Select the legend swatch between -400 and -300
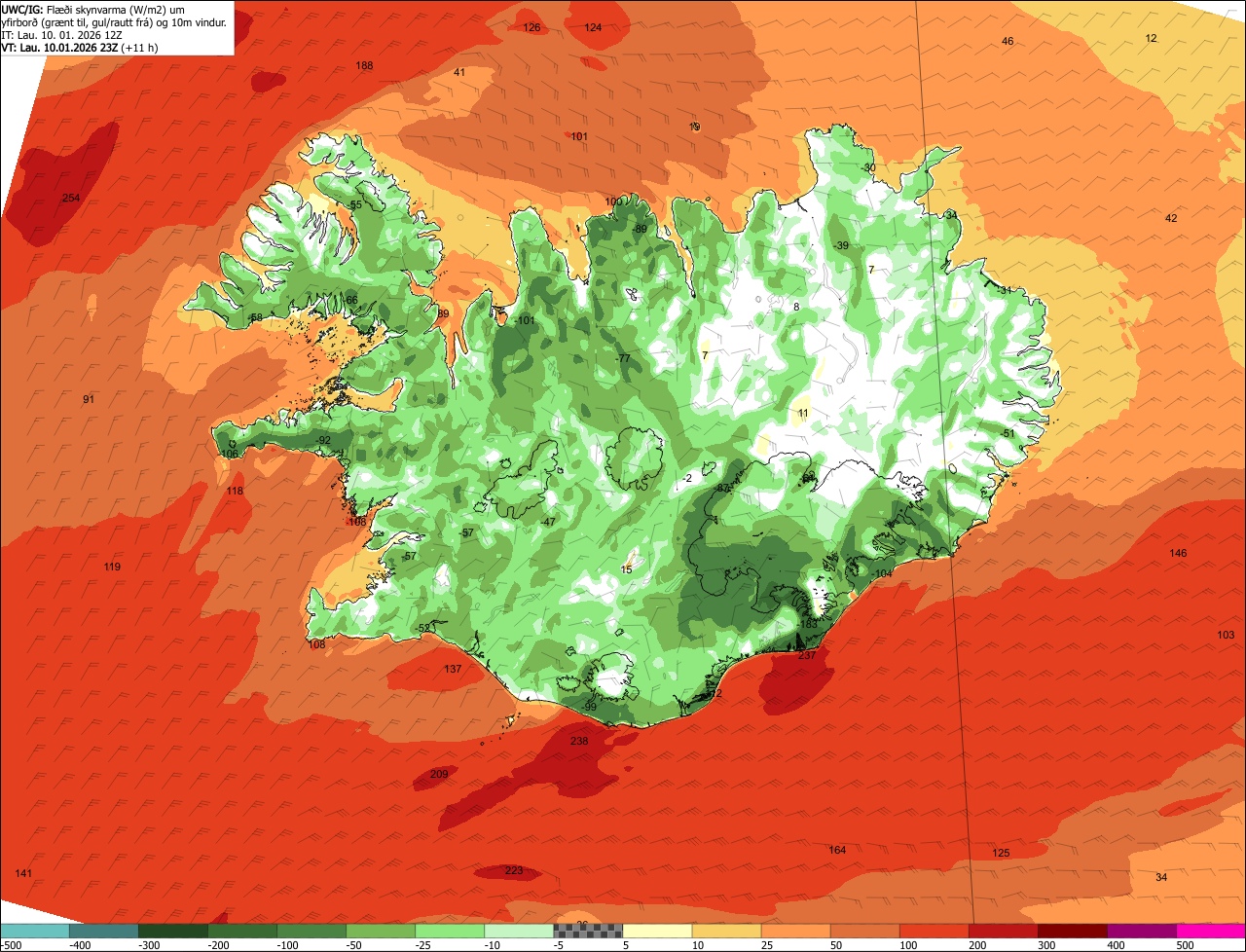The width and height of the screenshot is (1246, 952). (103, 932)
